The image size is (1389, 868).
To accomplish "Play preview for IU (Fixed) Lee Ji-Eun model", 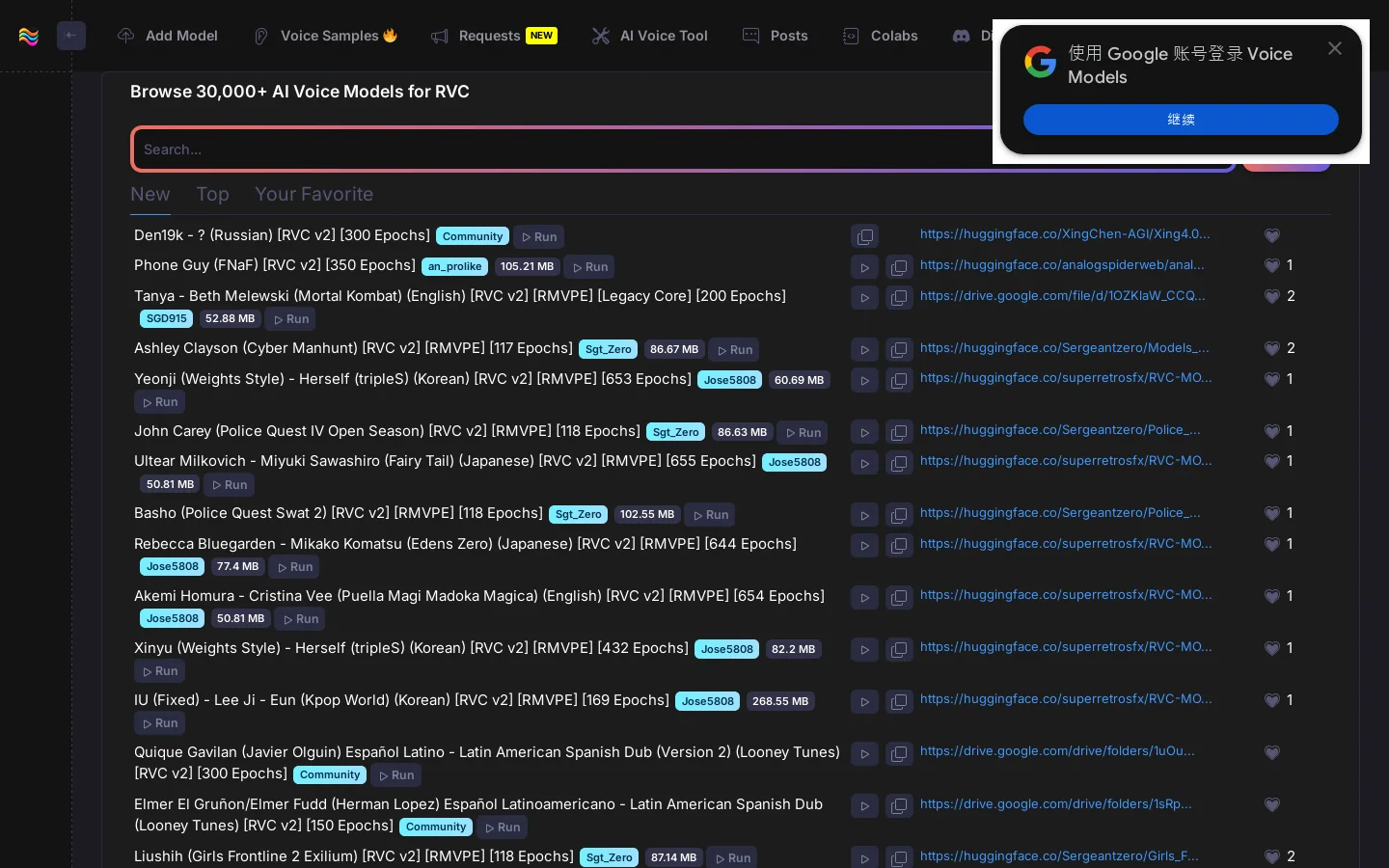I will pos(864,703).
